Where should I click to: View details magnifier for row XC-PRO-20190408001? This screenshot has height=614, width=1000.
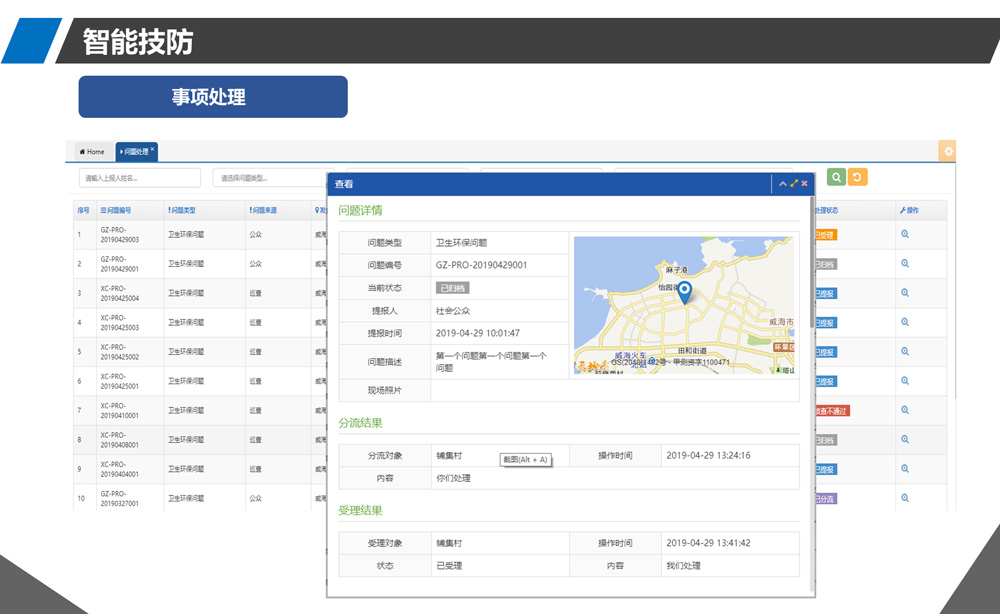[x=905, y=439]
